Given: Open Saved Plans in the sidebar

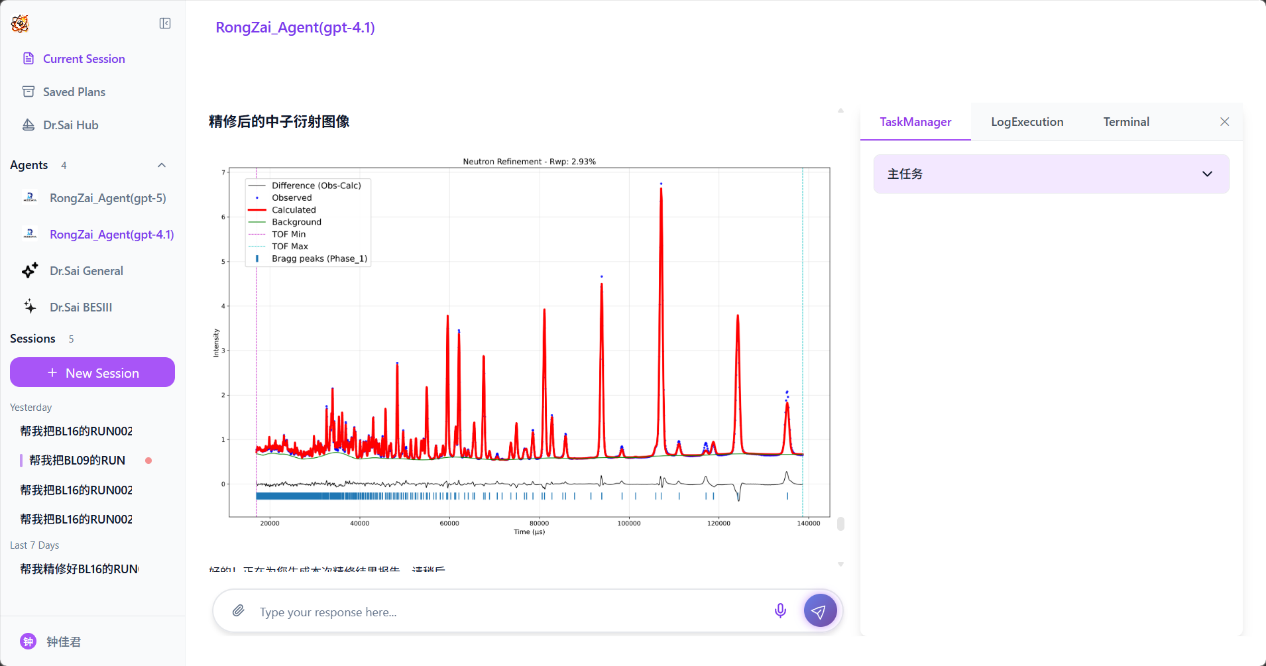Looking at the screenshot, I should pyautogui.click(x=74, y=92).
